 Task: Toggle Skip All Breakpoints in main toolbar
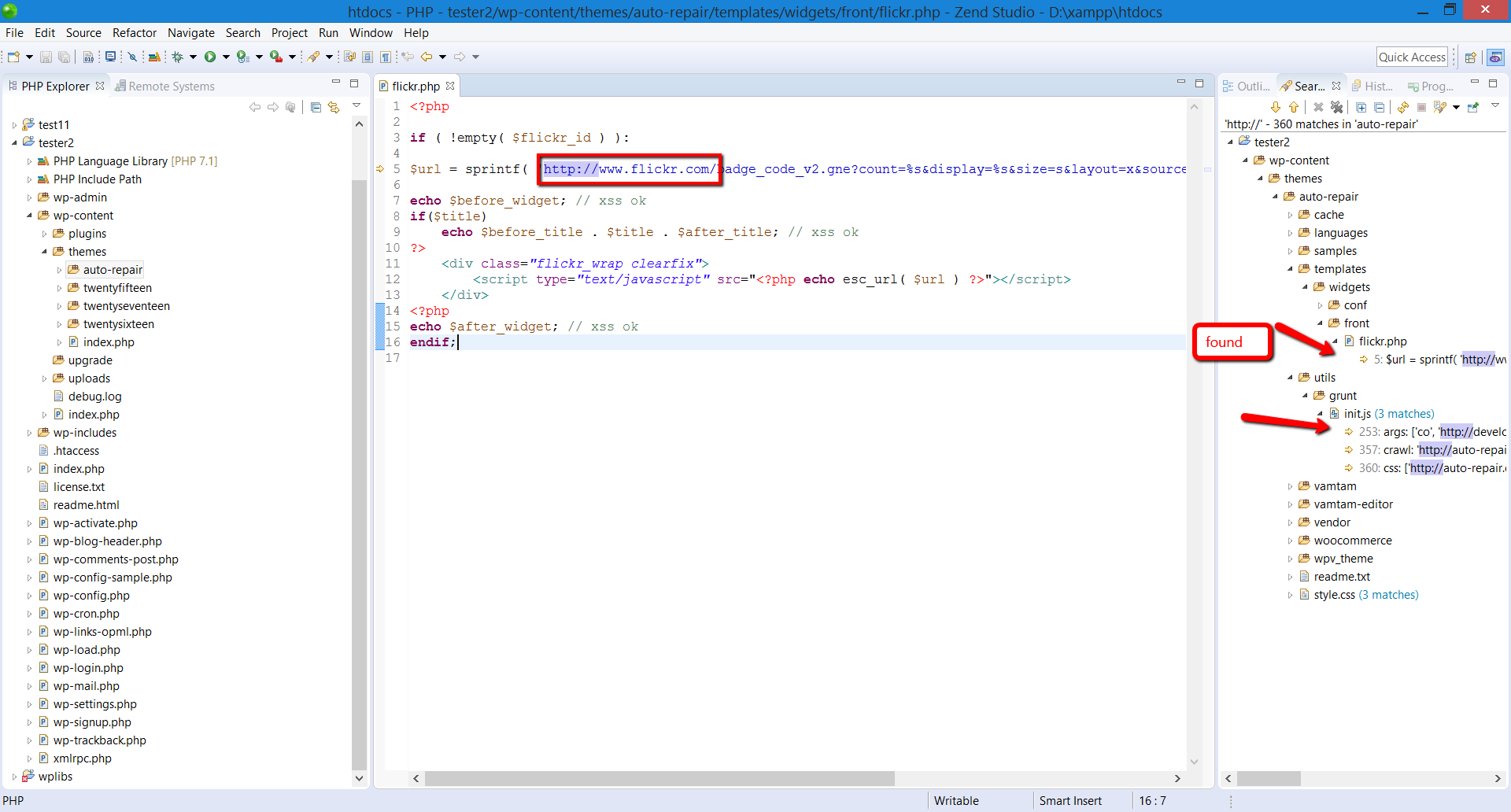pos(131,57)
